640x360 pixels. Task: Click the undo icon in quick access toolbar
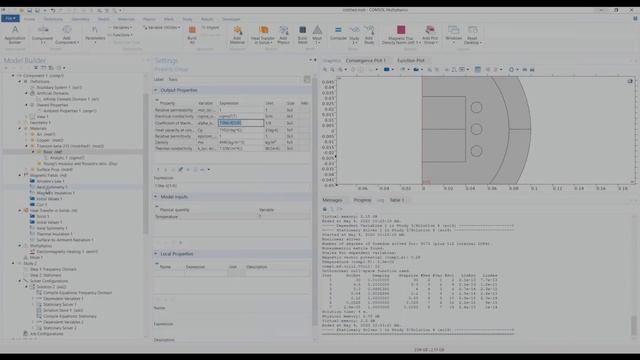pyautogui.click(x=53, y=10)
